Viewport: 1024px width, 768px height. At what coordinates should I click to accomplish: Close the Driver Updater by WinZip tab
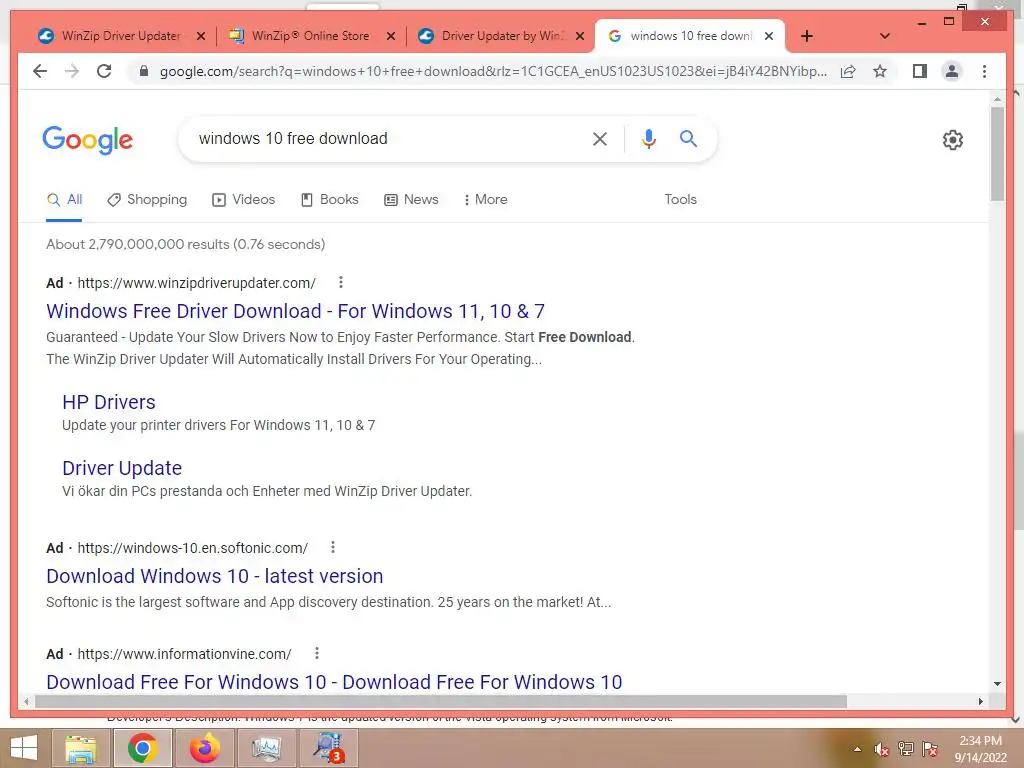tap(580, 36)
